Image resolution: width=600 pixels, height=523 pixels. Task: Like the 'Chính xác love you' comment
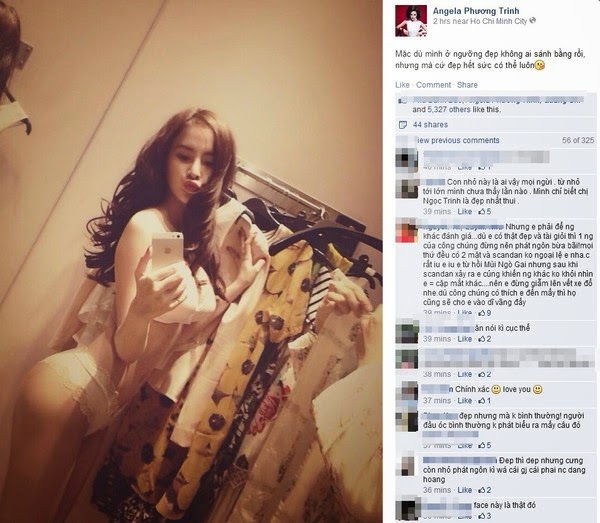click(465, 401)
